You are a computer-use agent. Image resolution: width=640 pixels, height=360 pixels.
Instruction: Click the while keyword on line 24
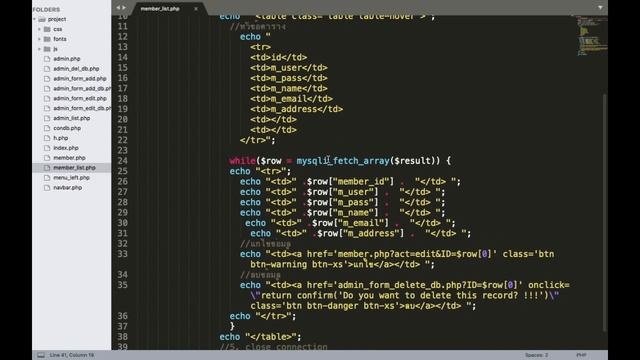tap(242, 161)
